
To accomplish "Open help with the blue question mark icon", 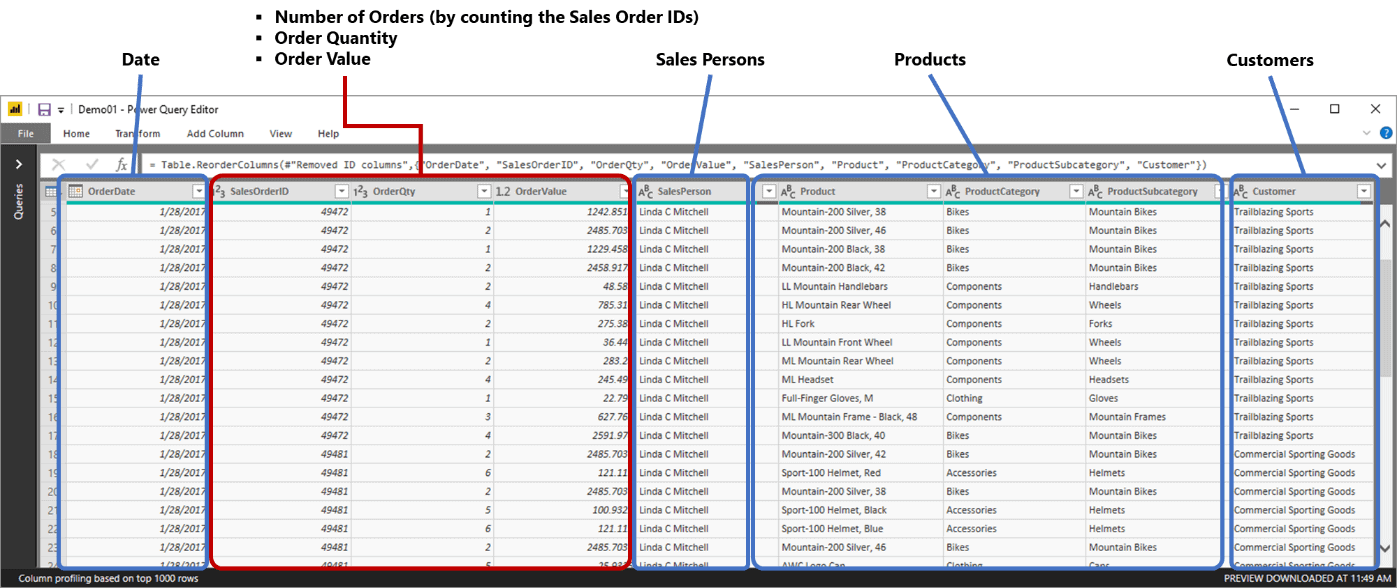I will click(1386, 133).
